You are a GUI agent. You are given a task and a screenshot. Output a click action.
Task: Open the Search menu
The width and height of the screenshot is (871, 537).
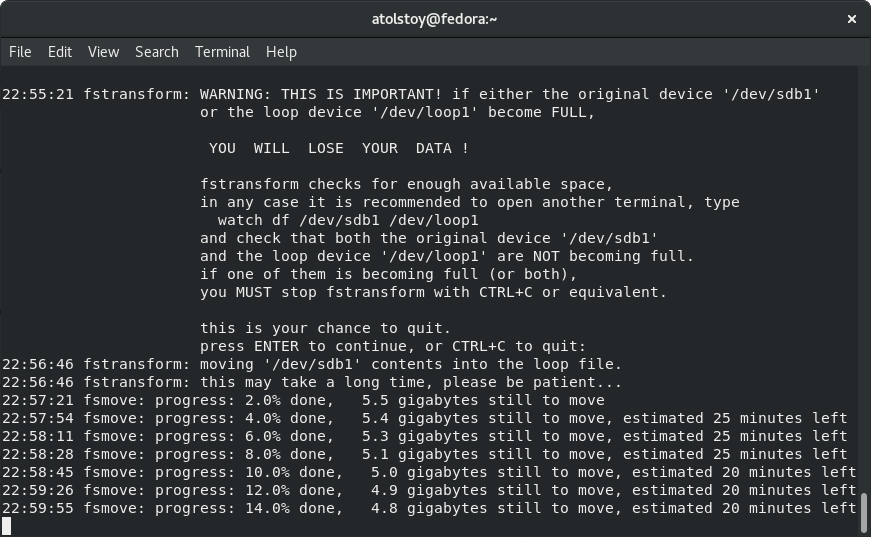(157, 52)
